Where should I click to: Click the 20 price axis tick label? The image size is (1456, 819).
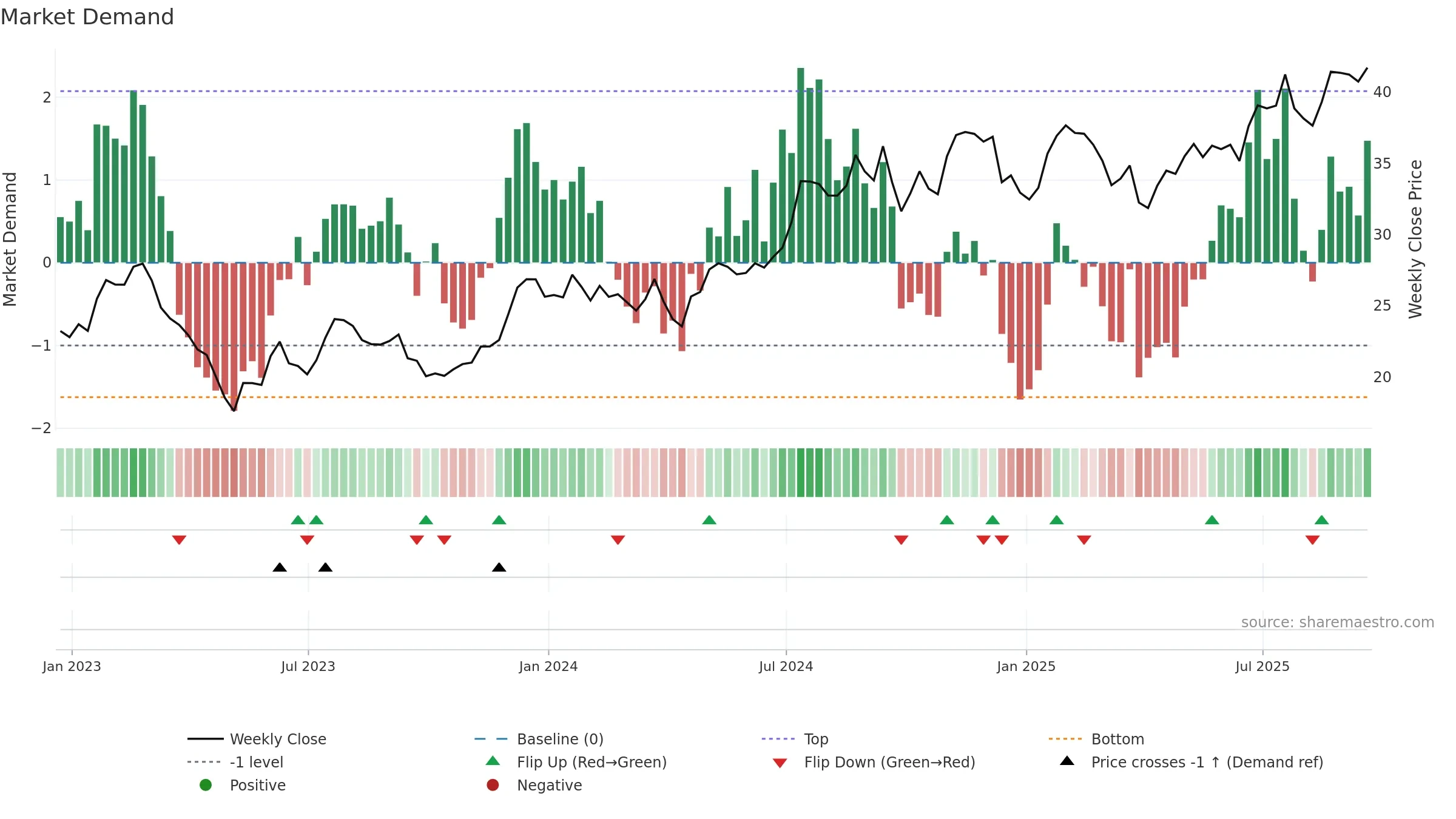(1382, 377)
